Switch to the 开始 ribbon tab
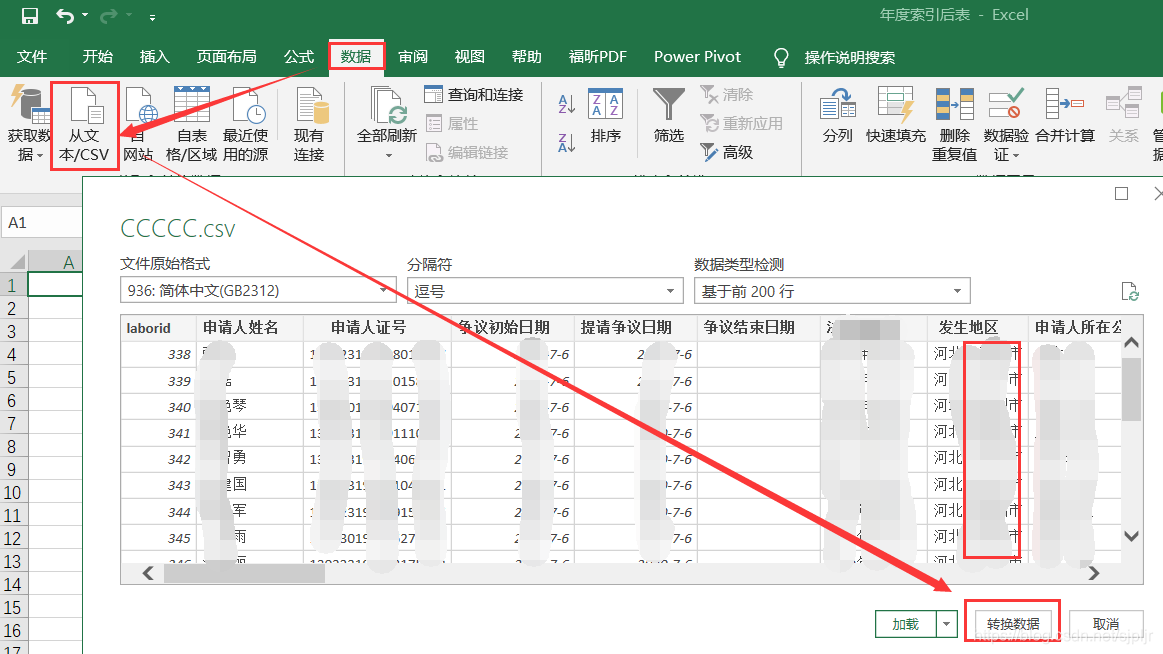This screenshot has width=1163, height=654. tap(97, 57)
